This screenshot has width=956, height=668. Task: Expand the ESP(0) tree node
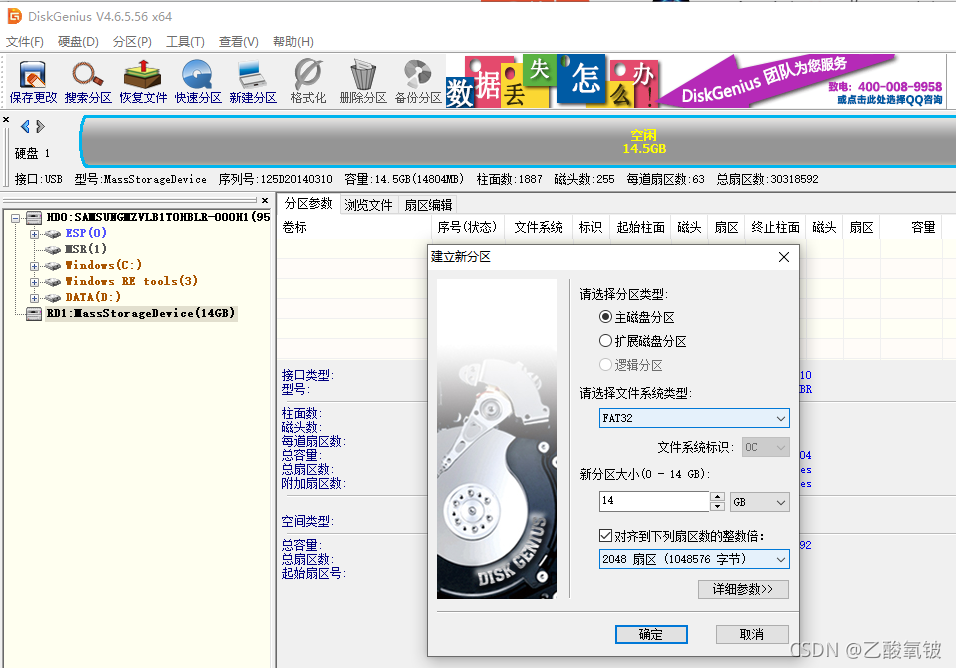point(34,234)
